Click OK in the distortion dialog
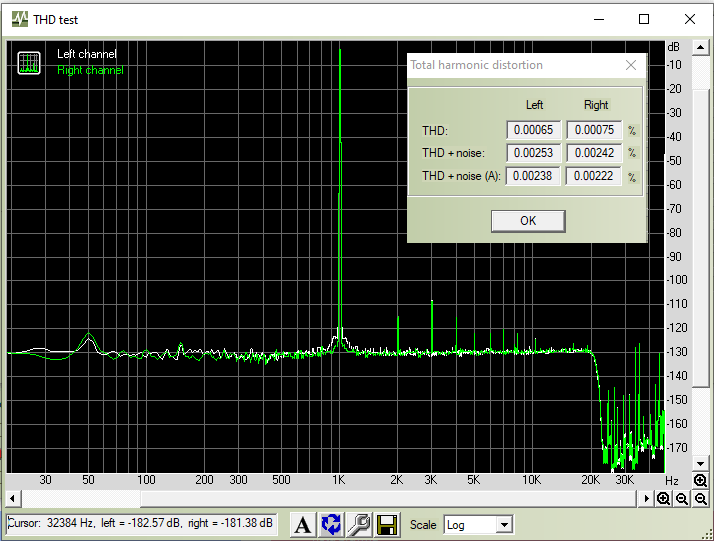This screenshot has width=714, height=541. coord(528,221)
